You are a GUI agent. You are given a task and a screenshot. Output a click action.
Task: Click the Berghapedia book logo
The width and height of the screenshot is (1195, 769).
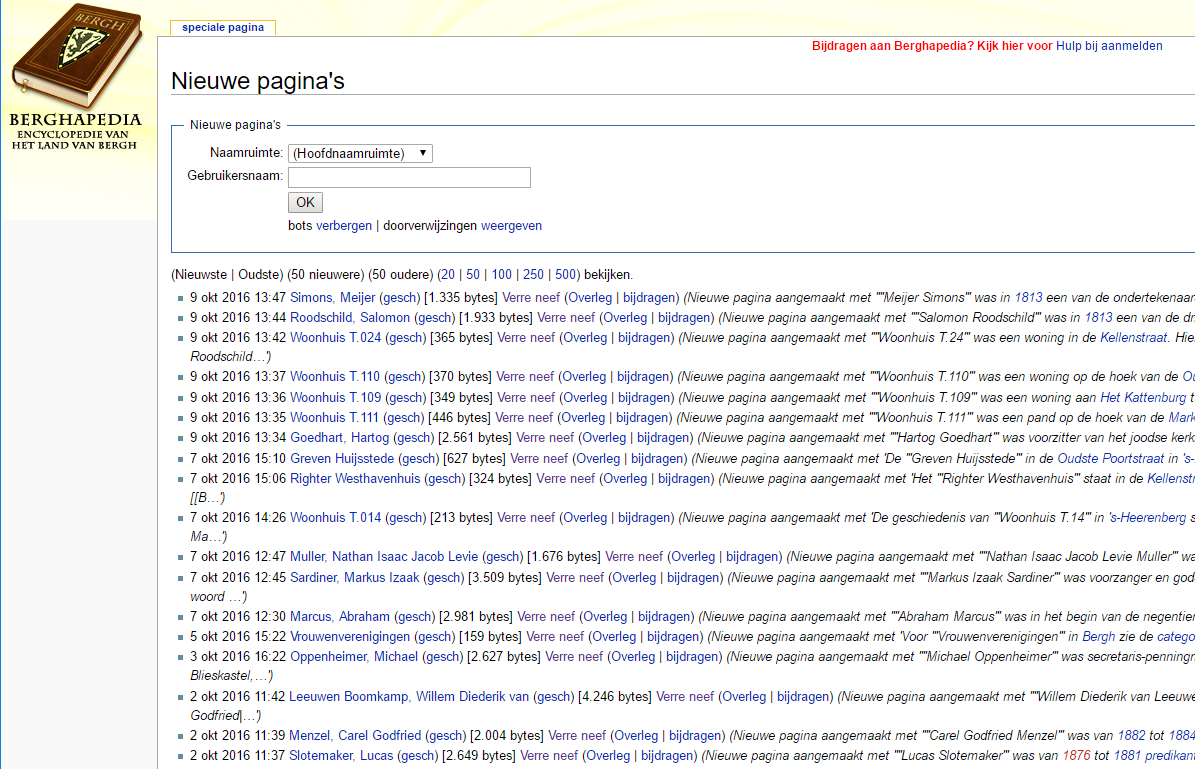(x=75, y=76)
